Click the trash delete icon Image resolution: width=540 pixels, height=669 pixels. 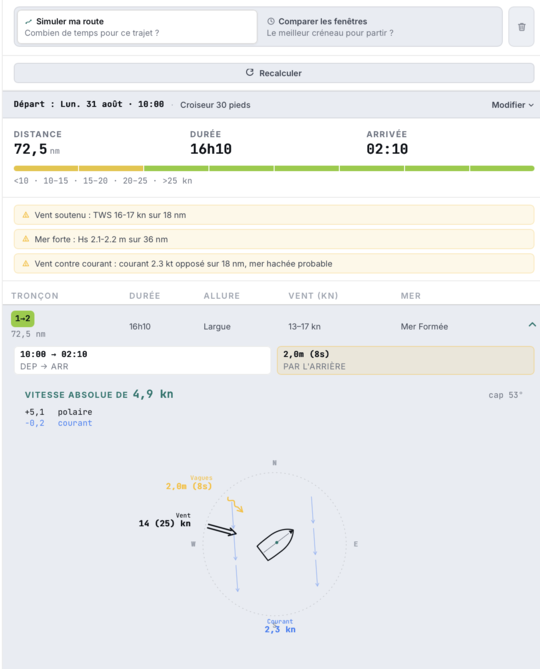(x=521, y=27)
